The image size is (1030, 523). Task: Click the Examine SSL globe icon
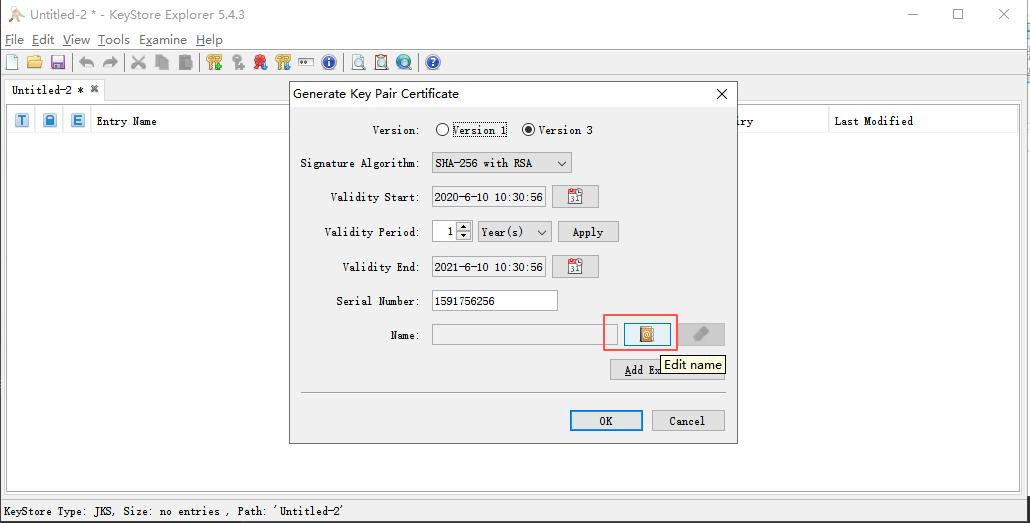[404, 62]
